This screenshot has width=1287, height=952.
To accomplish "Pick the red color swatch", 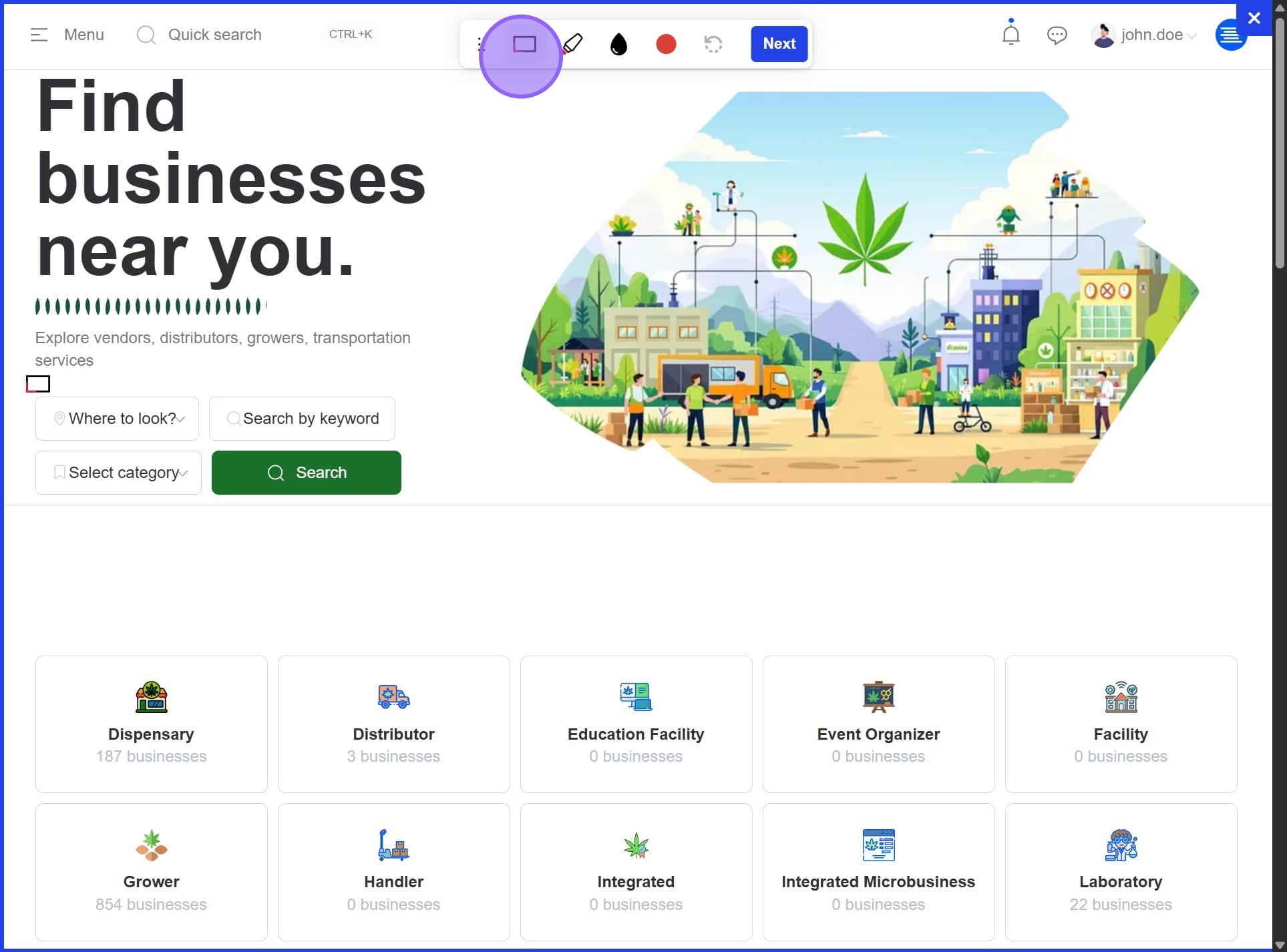I will click(666, 44).
